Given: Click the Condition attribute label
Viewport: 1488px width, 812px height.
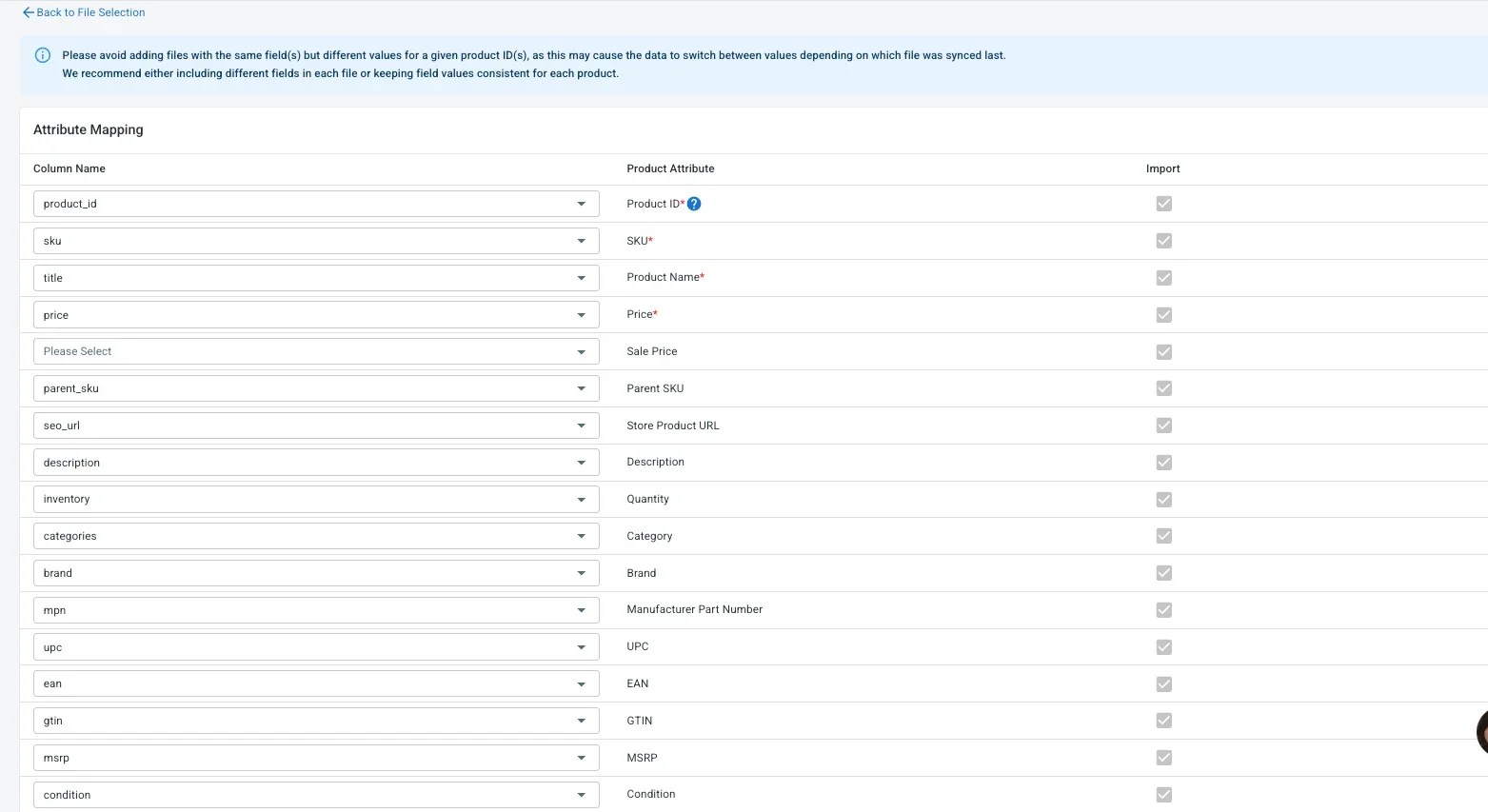Looking at the screenshot, I should [x=651, y=794].
